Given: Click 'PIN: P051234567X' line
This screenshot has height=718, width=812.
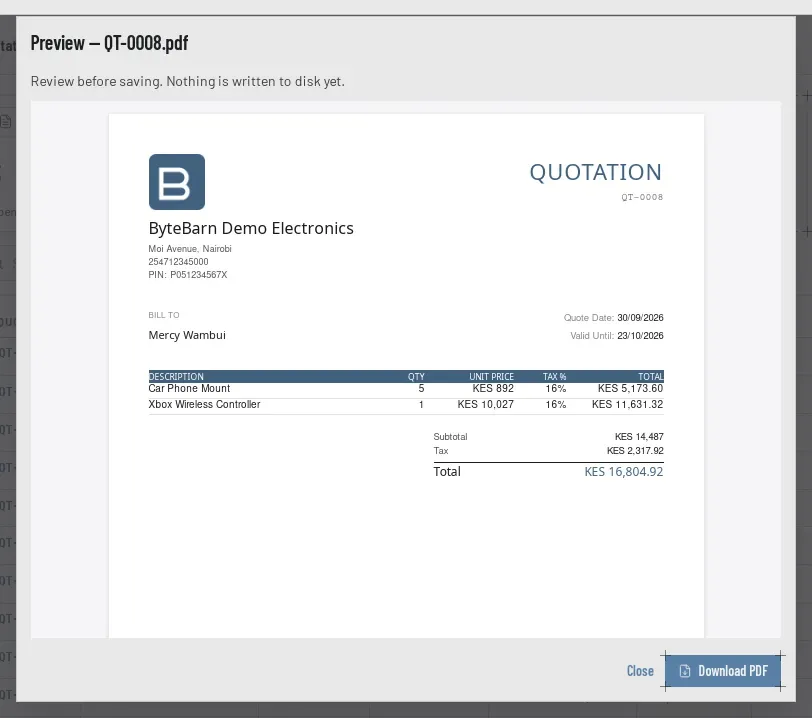Looking at the screenshot, I should point(188,275).
